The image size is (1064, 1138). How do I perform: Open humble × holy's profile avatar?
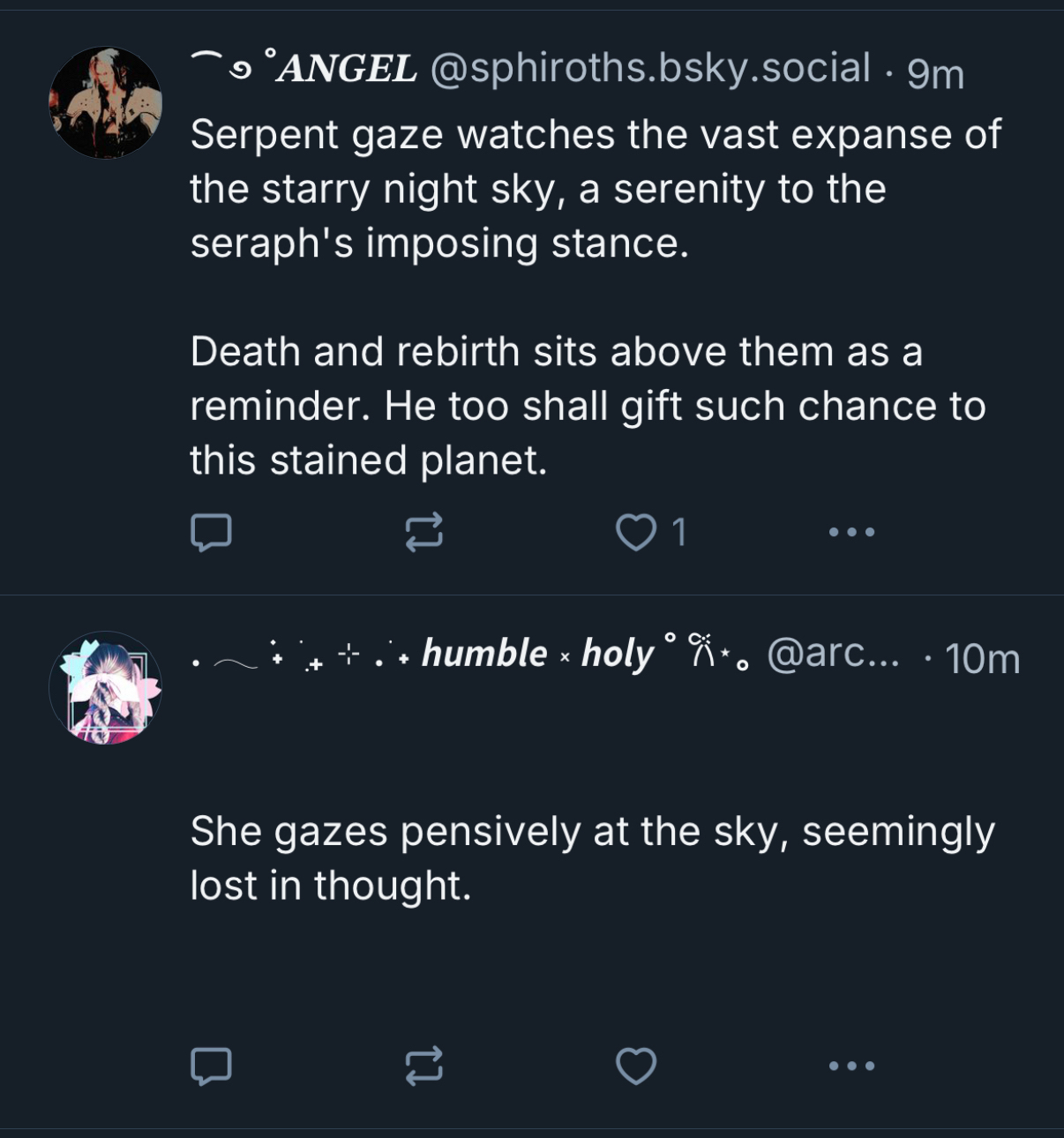[106, 688]
